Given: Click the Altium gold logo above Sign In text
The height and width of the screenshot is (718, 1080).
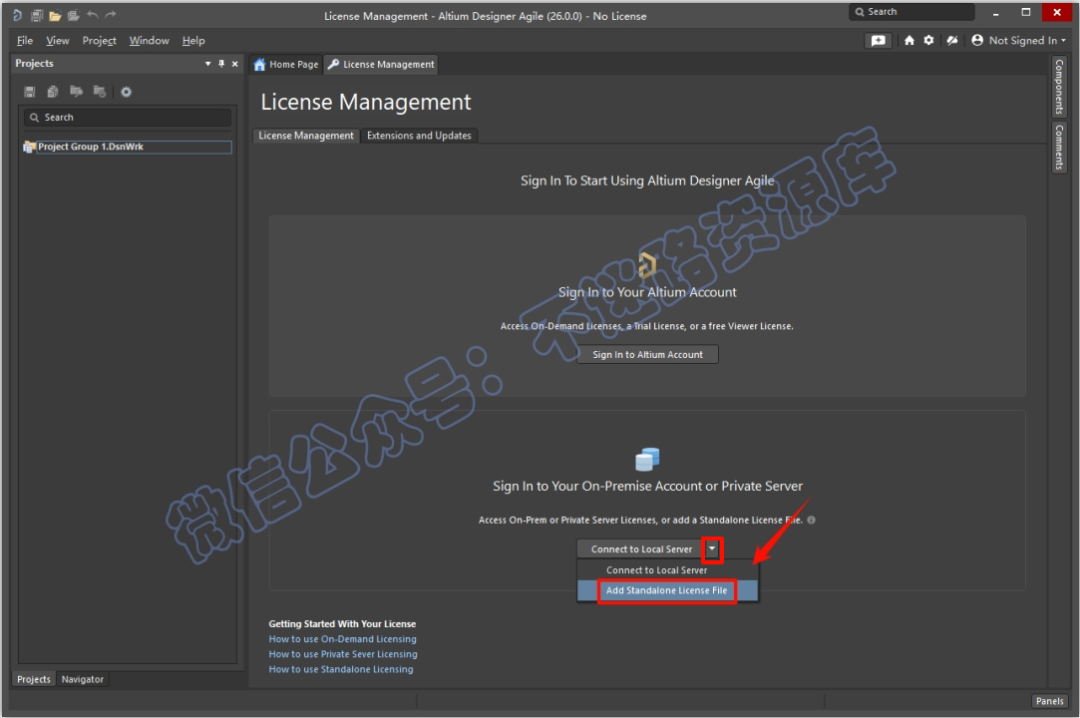Looking at the screenshot, I should click(647, 265).
